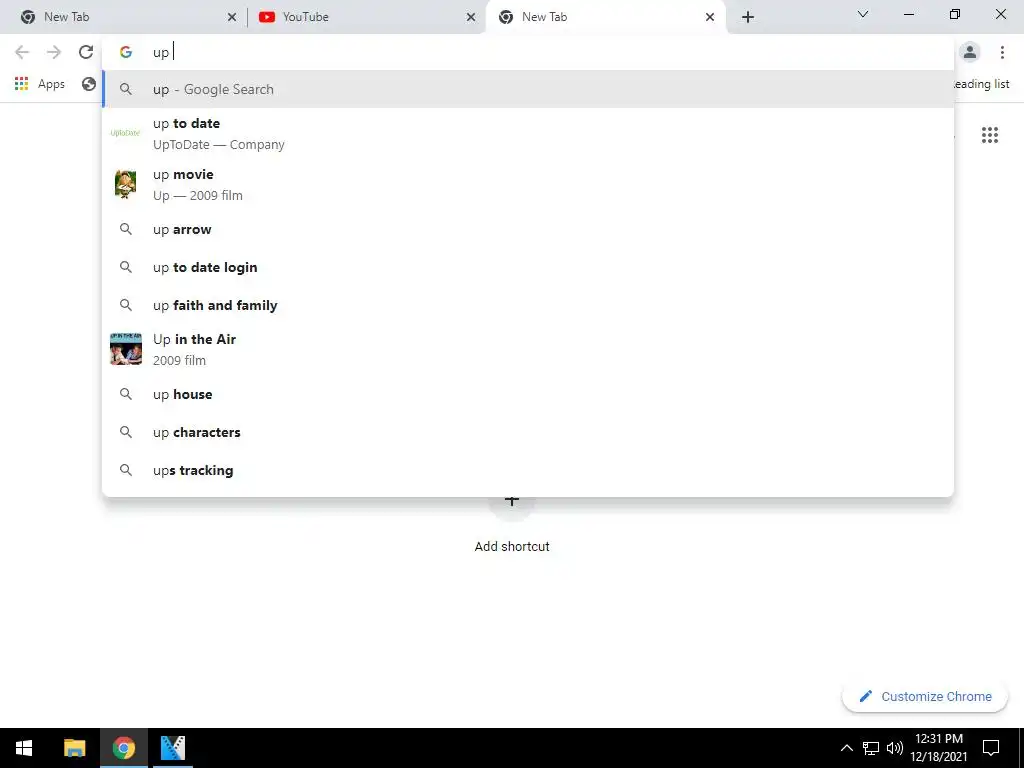This screenshot has height=768, width=1024.
Task: Click magnifier icon beside 'up - Google Search'
Action: pyautogui.click(x=126, y=89)
